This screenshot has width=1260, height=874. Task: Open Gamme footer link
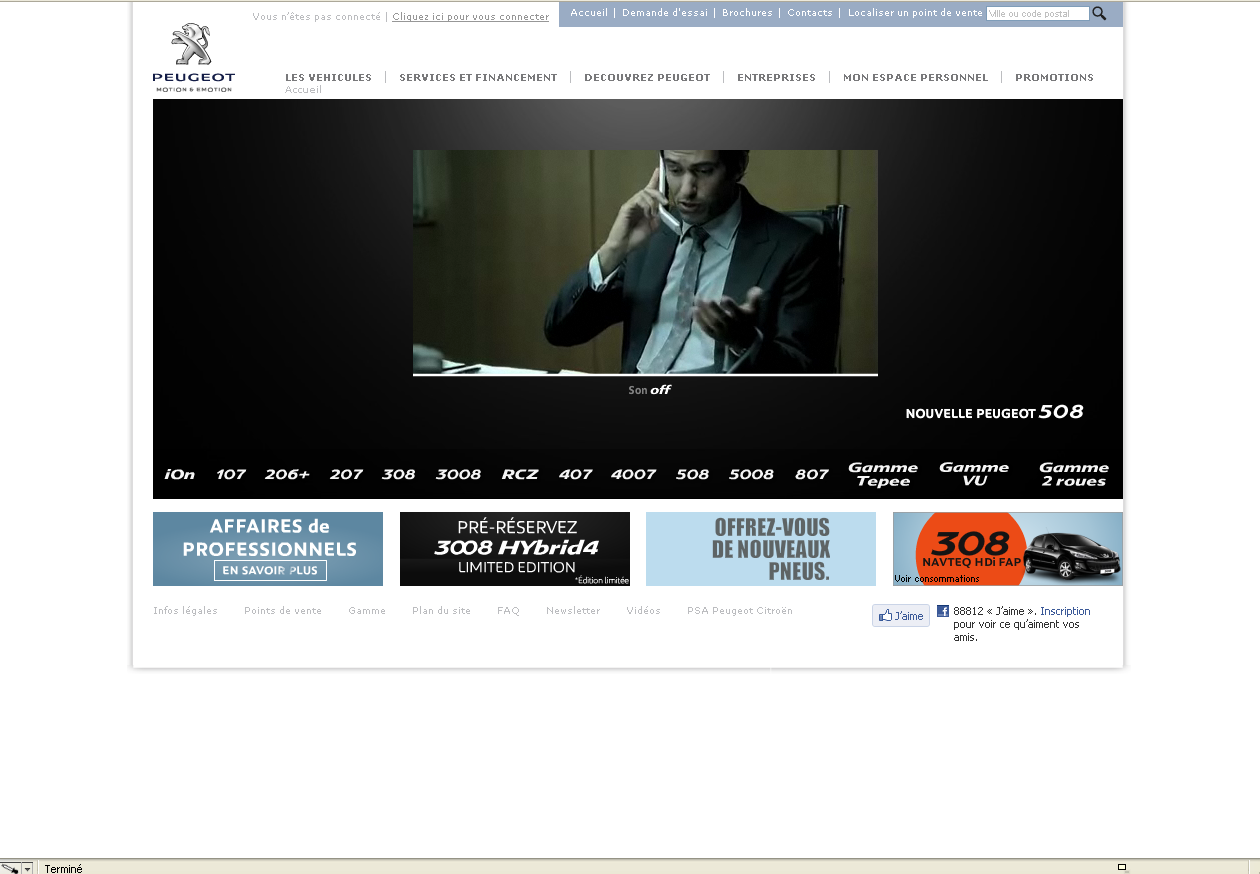[x=367, y=611]
